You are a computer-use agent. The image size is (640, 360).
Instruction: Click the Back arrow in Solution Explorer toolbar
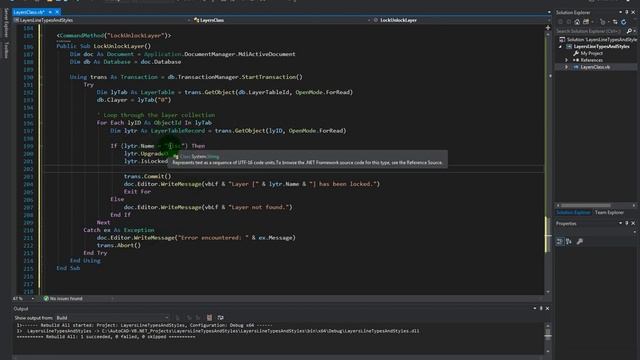click(560, 22)
